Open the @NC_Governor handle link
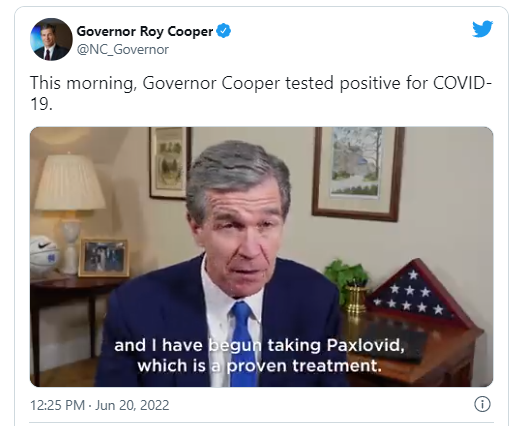The height and width of the screenshot is (426, 512). [x=123, y=50]
